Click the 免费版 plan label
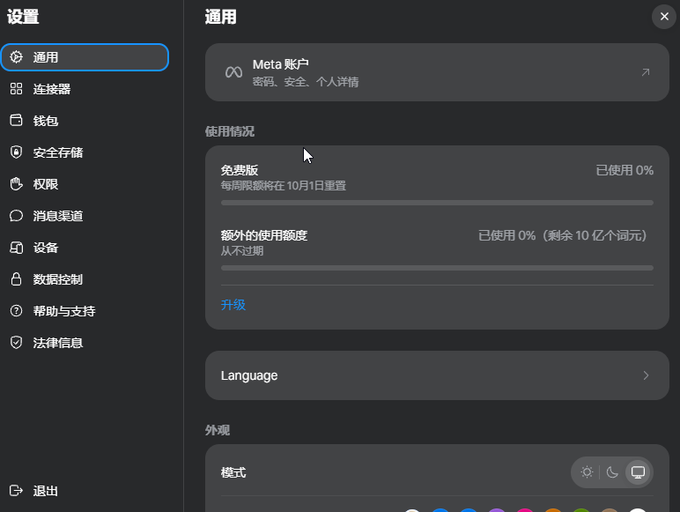The height and width of the screenshot is (512, 680). click(239, 170)
